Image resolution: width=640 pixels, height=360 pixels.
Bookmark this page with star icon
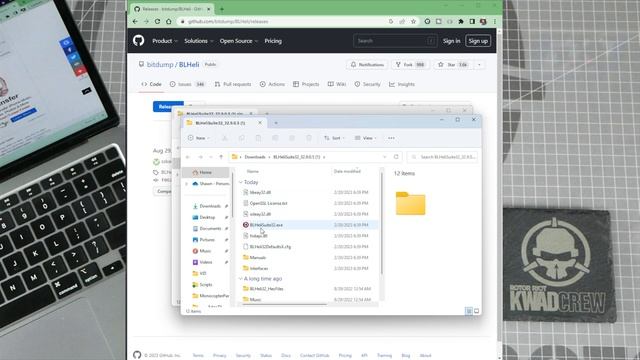coord(413,21)
